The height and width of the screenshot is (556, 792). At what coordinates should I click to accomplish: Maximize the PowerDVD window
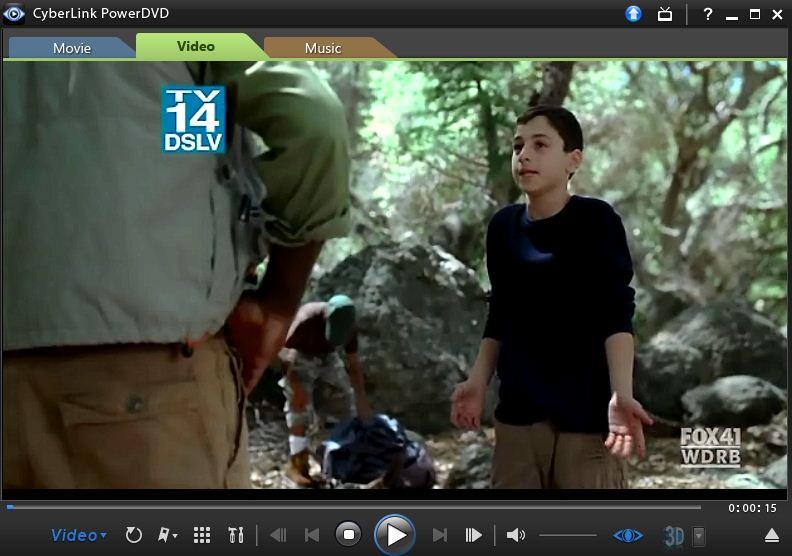tap(755, 14)
